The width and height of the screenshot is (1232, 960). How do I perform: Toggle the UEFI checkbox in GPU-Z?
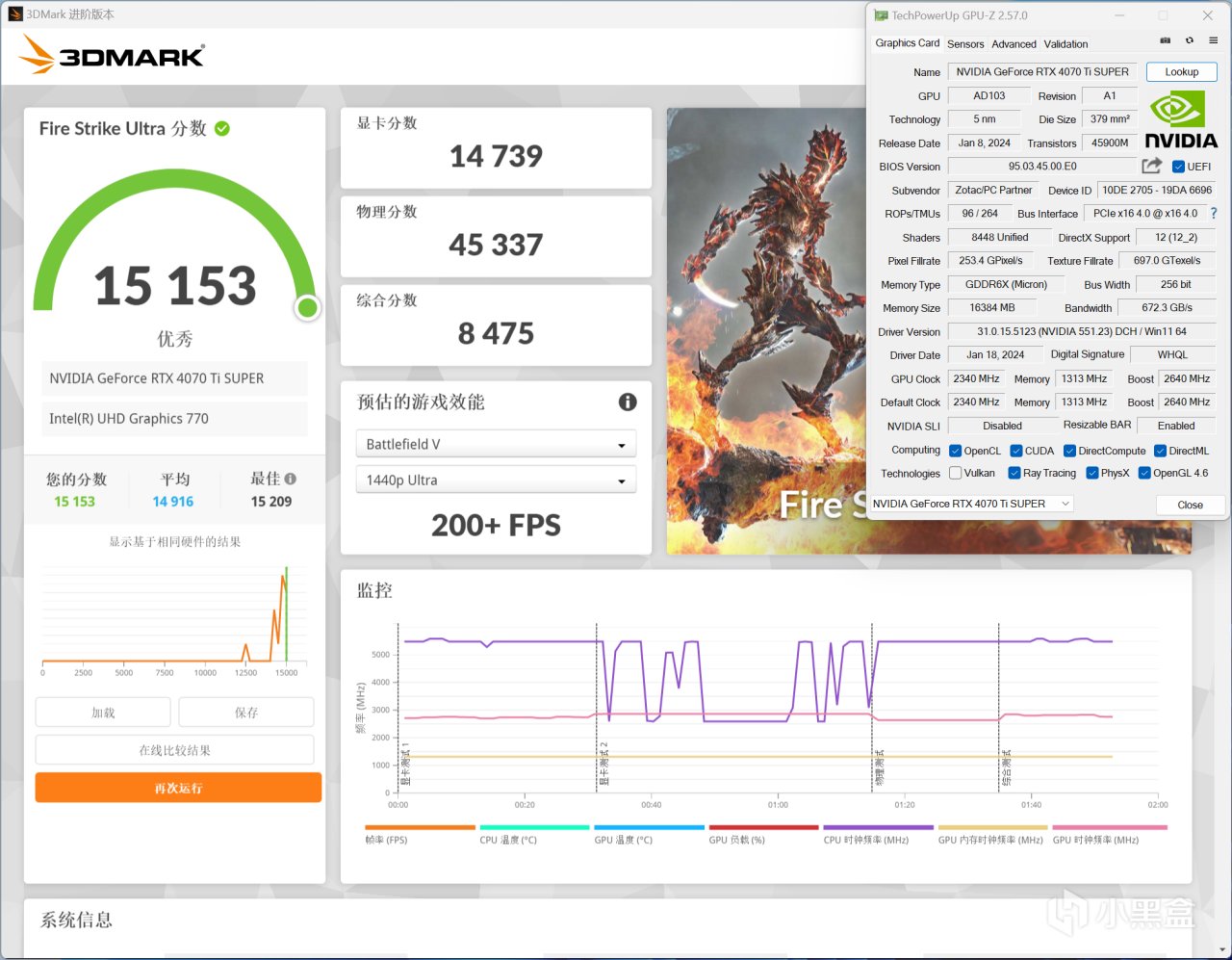[1178, 167]
